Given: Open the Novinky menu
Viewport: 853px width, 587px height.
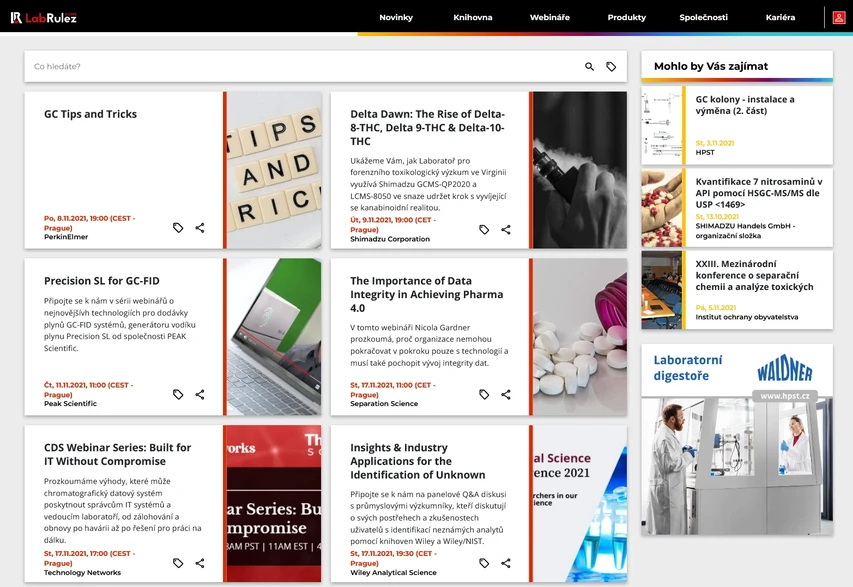Looking at the screenshot, I should pyautogui.click(x=396, y=17).
